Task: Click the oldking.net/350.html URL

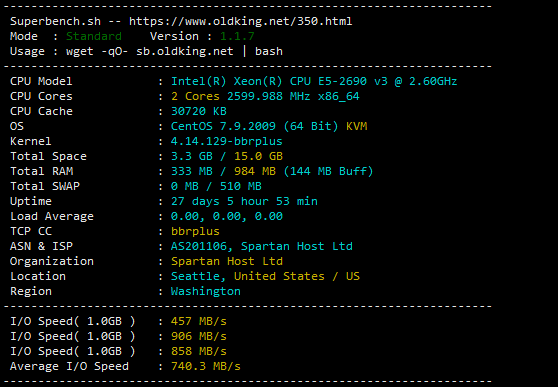Action: point(241,21)
